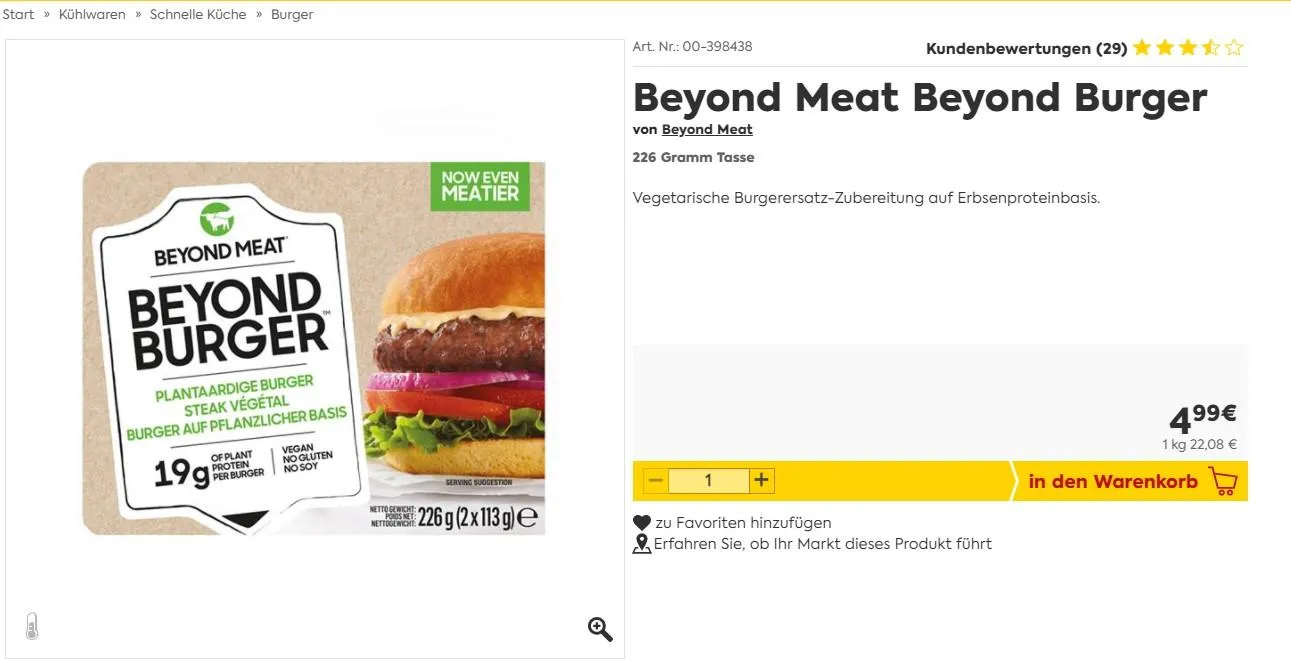Go to Start in the breadcrumb
The image size is (1291, 659).
coord(18,15)
